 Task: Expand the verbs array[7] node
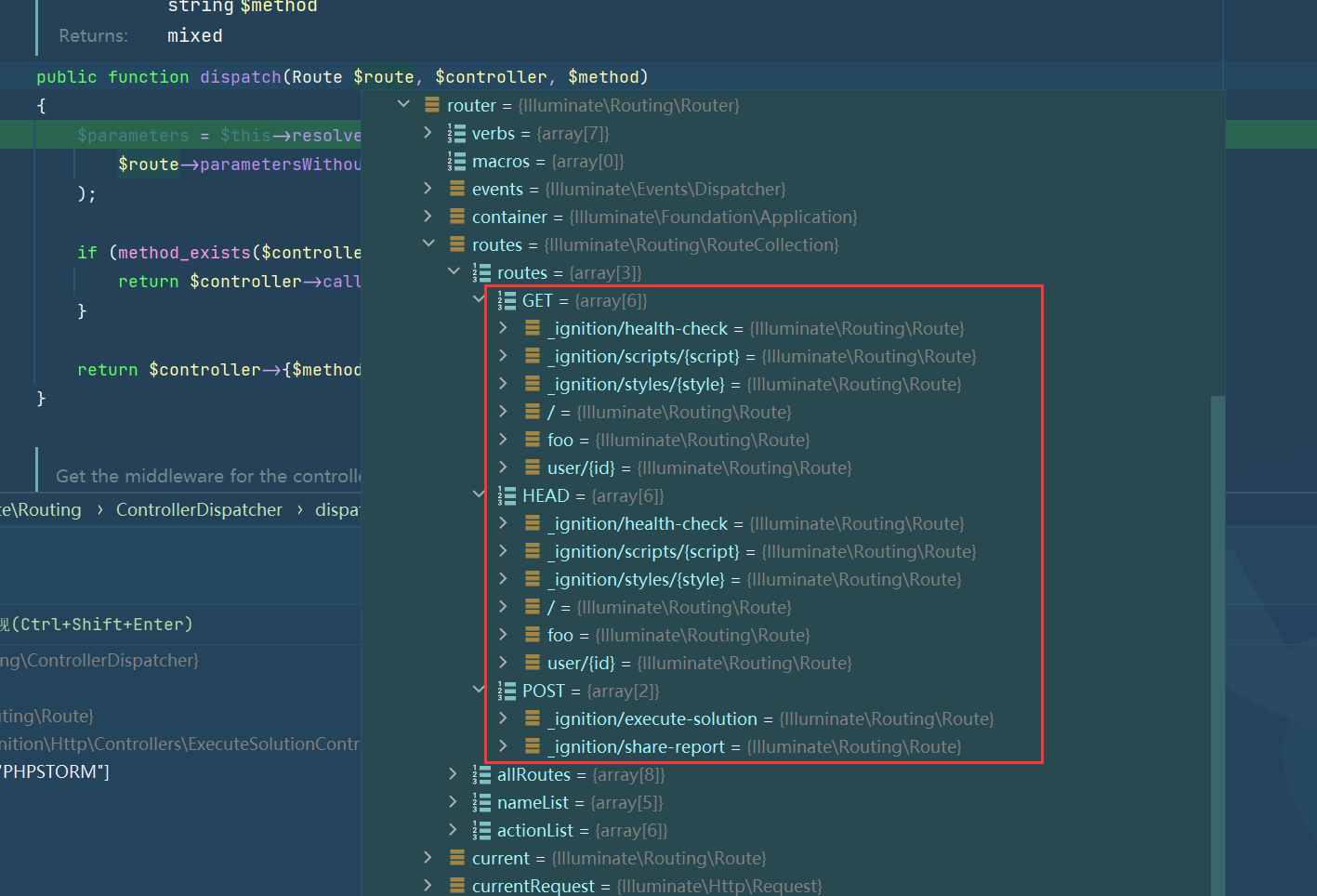click(428, 133)
